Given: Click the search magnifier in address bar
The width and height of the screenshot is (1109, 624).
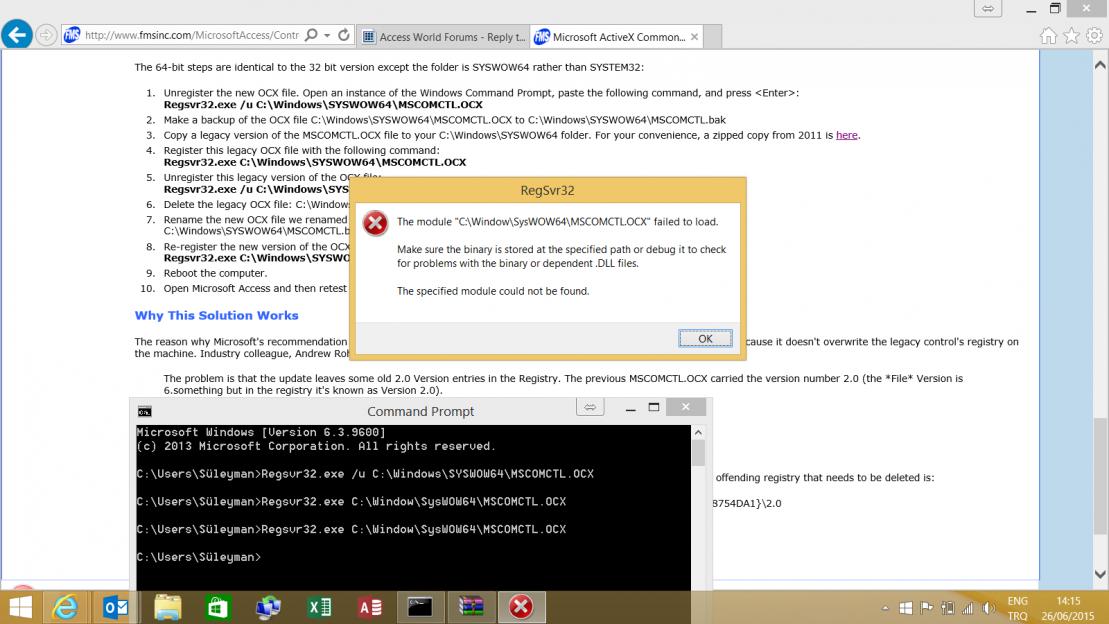Looking at the screenshot, I should point(311,35).
